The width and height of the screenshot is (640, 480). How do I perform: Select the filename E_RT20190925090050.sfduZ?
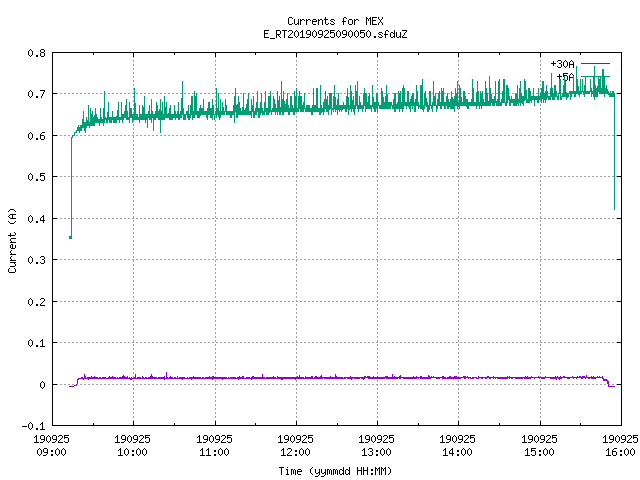tap(335, 34)
